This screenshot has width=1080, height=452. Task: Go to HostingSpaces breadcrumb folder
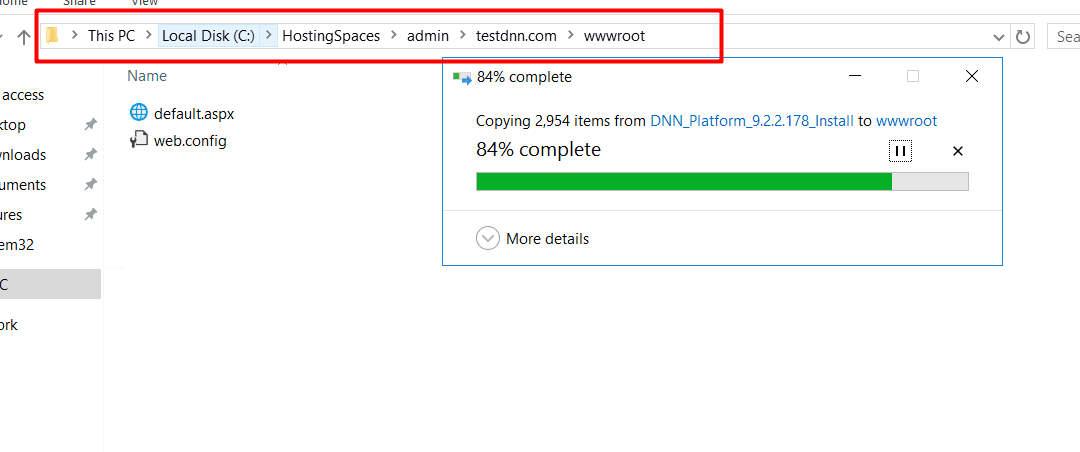coord(331,37)
